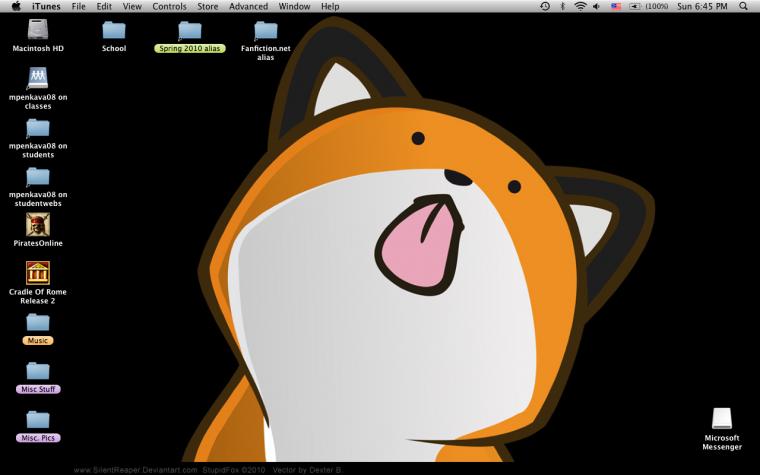The height and width of the screenshot is (475, 760).
Task: Select the Fanfiction.net alias folder
Action: point(266,31)
